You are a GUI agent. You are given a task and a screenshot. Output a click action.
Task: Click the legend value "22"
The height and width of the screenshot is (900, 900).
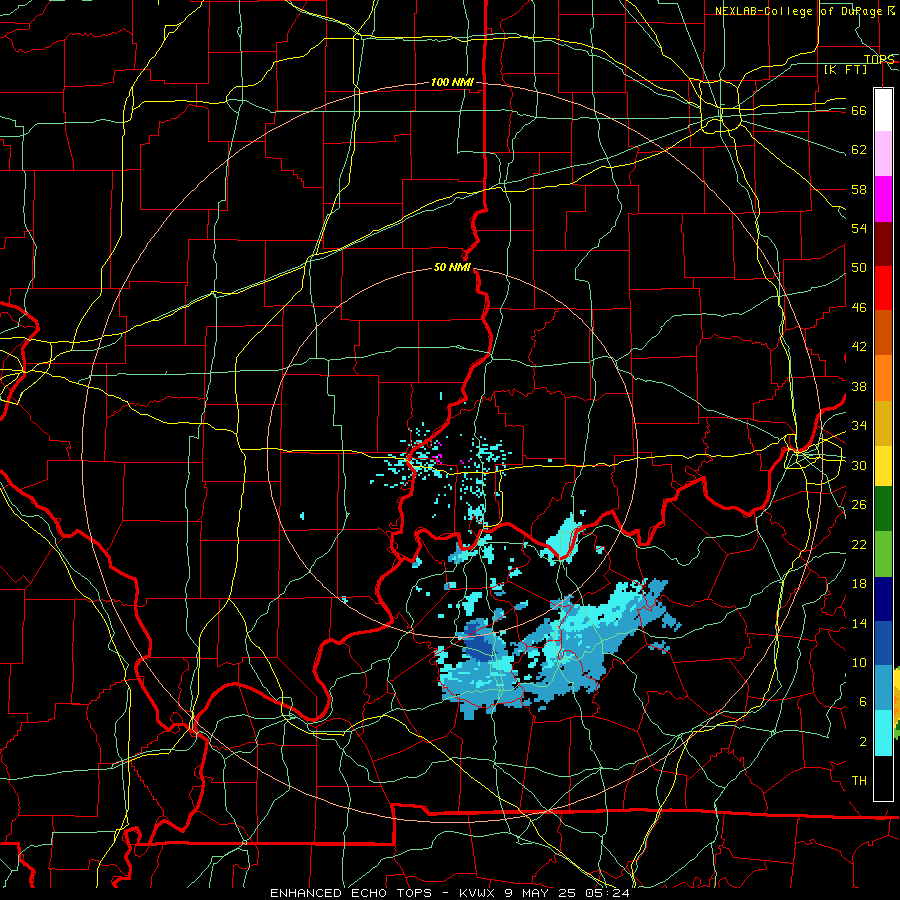tap(859, 544)
